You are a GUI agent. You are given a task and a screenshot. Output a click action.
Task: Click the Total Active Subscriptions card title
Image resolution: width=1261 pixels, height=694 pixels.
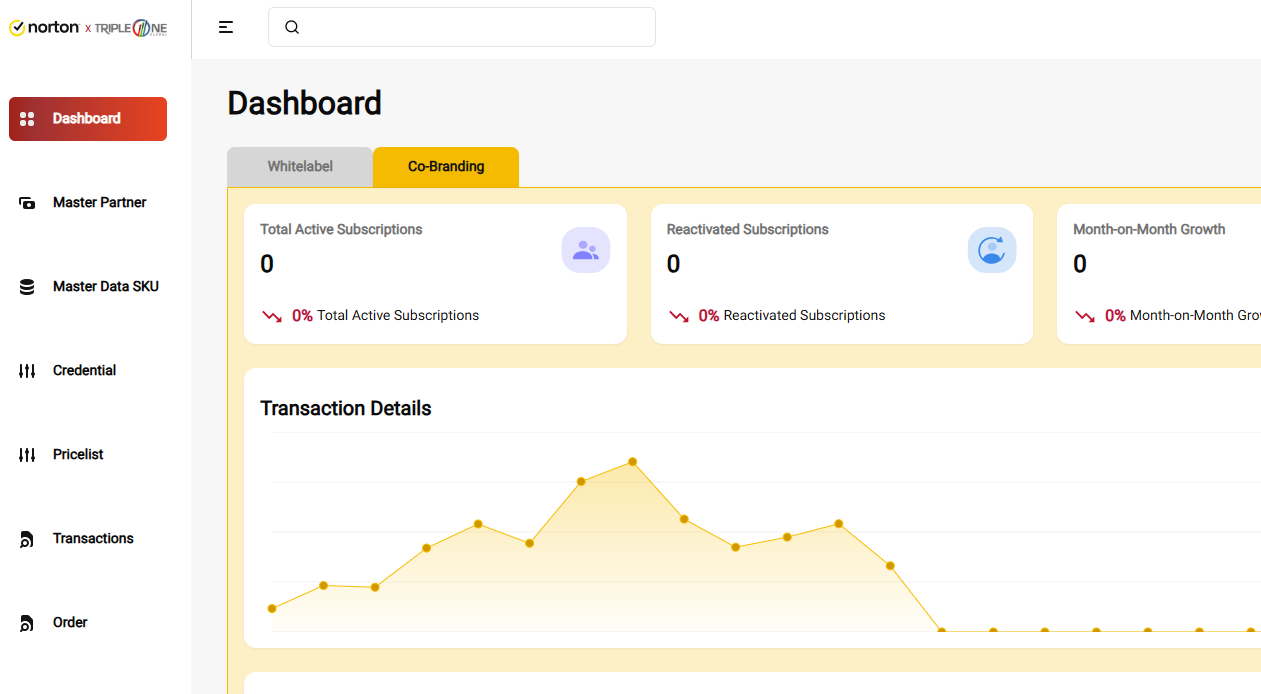341,230
